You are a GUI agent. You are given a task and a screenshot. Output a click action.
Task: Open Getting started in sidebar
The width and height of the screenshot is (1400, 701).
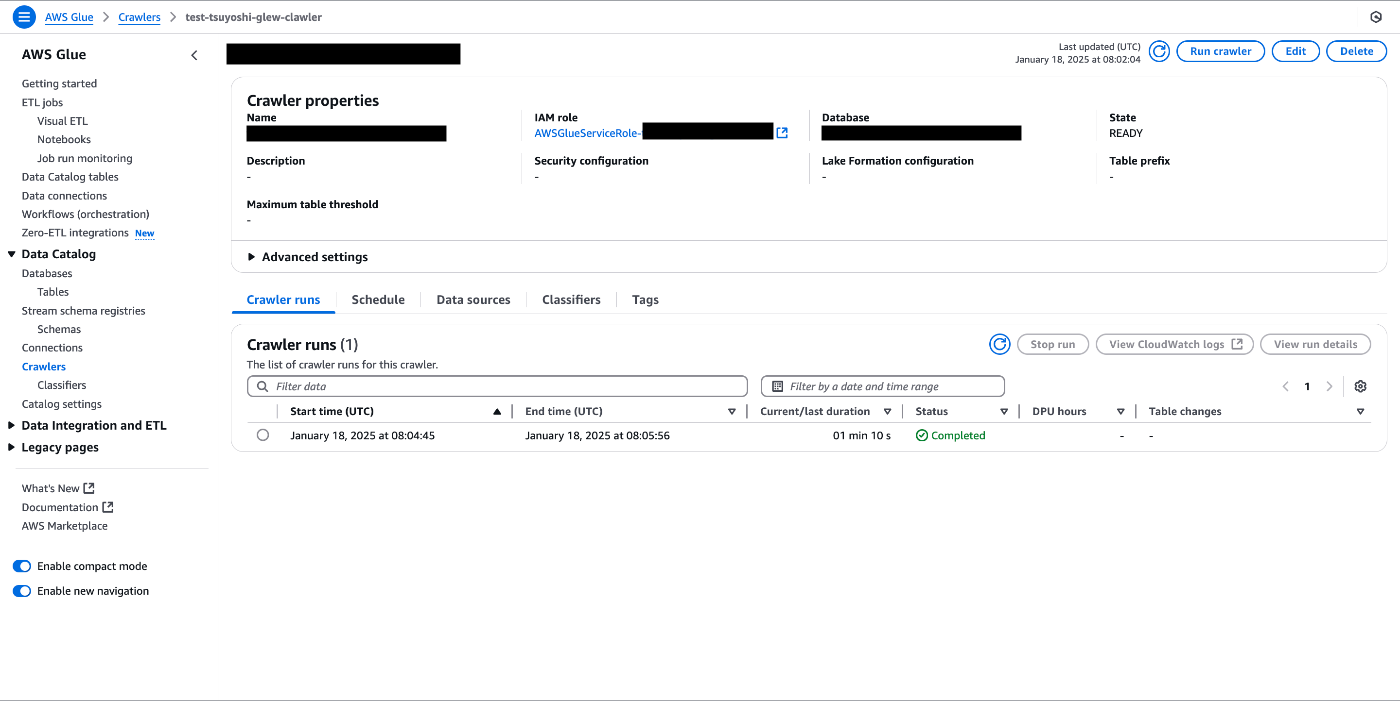coord(59,84)
